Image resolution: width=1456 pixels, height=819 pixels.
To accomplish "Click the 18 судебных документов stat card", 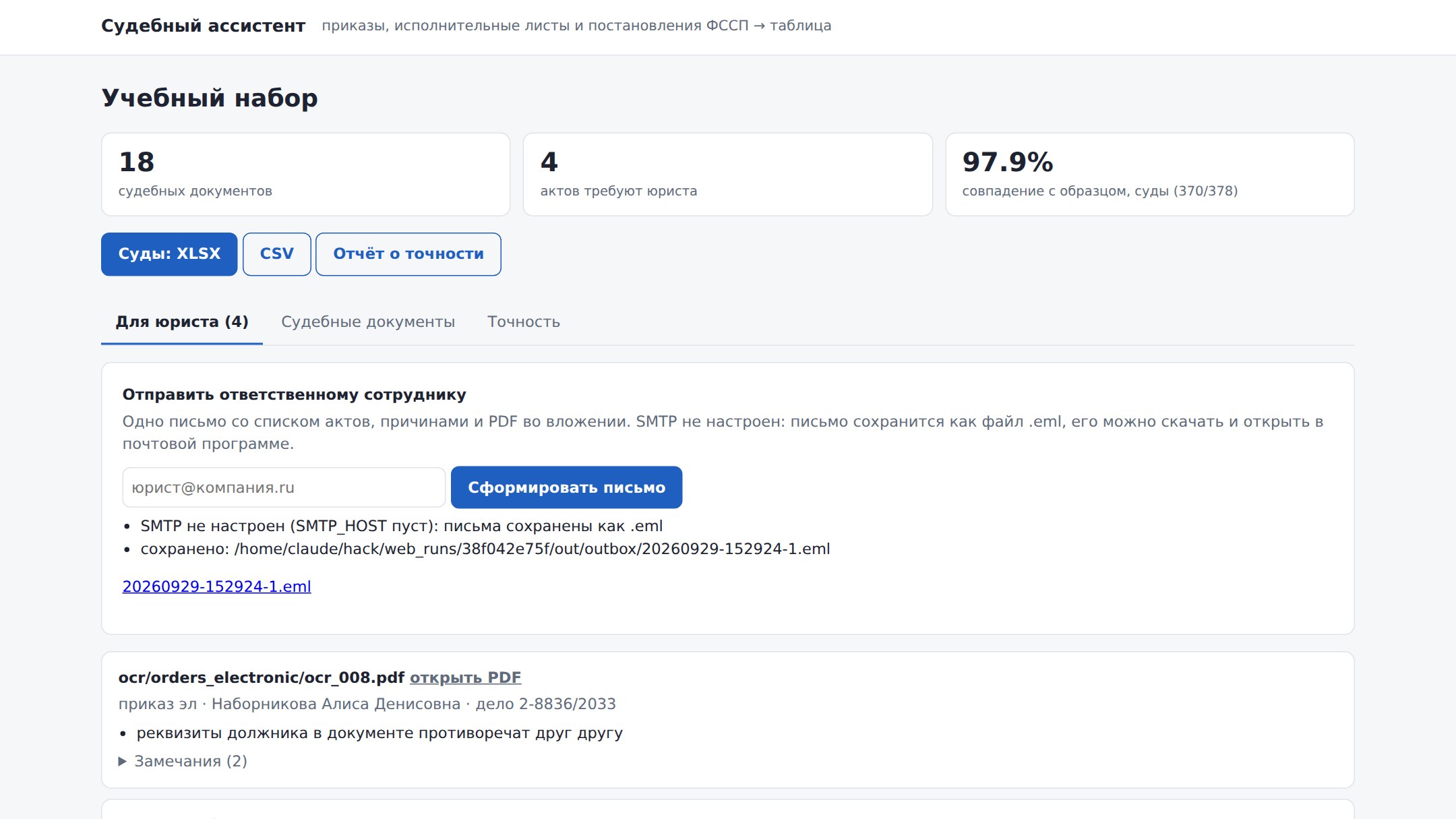I will pos(306,175).
